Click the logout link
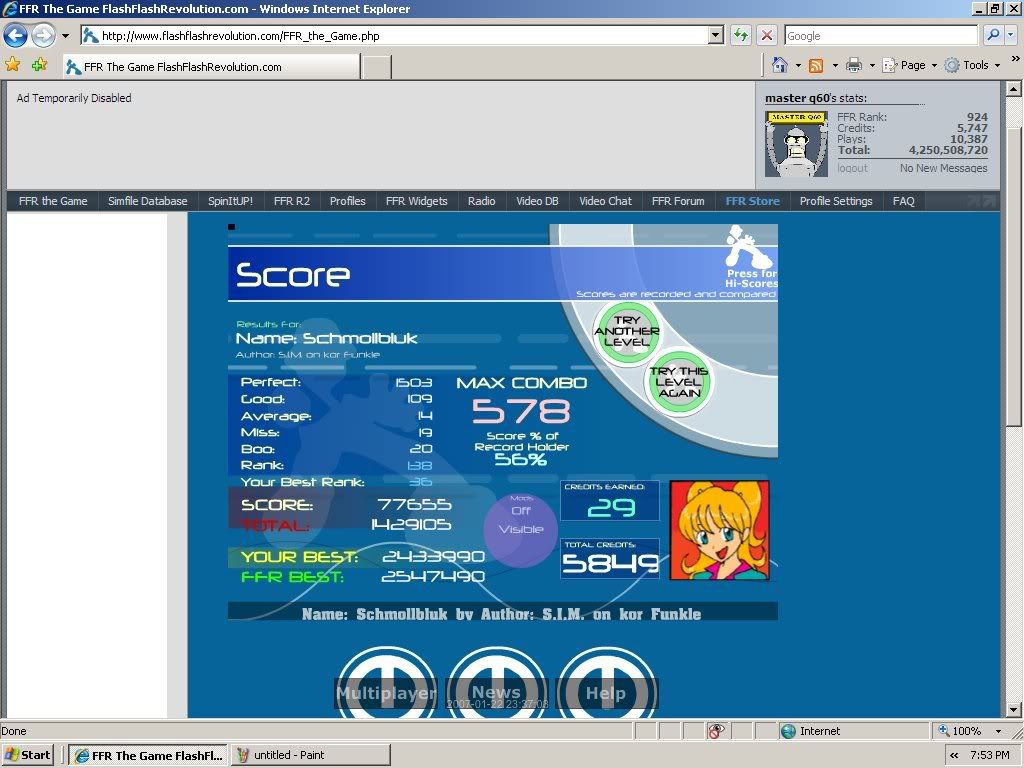Screen dimensions: 1024x768 click(x=853, y=168)
